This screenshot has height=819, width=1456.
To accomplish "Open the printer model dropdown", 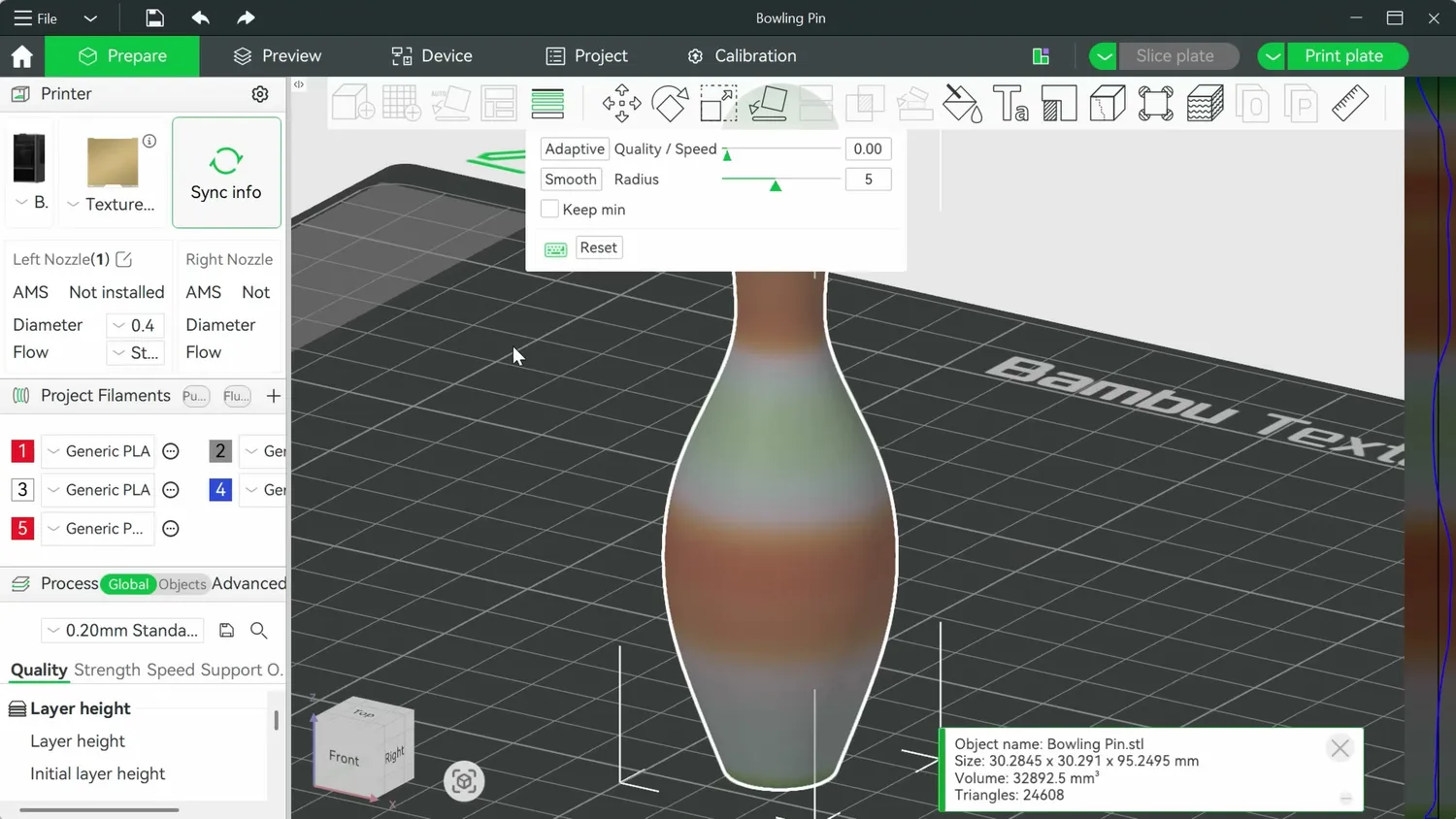I will pyautogui.click(x=21, y=202).
